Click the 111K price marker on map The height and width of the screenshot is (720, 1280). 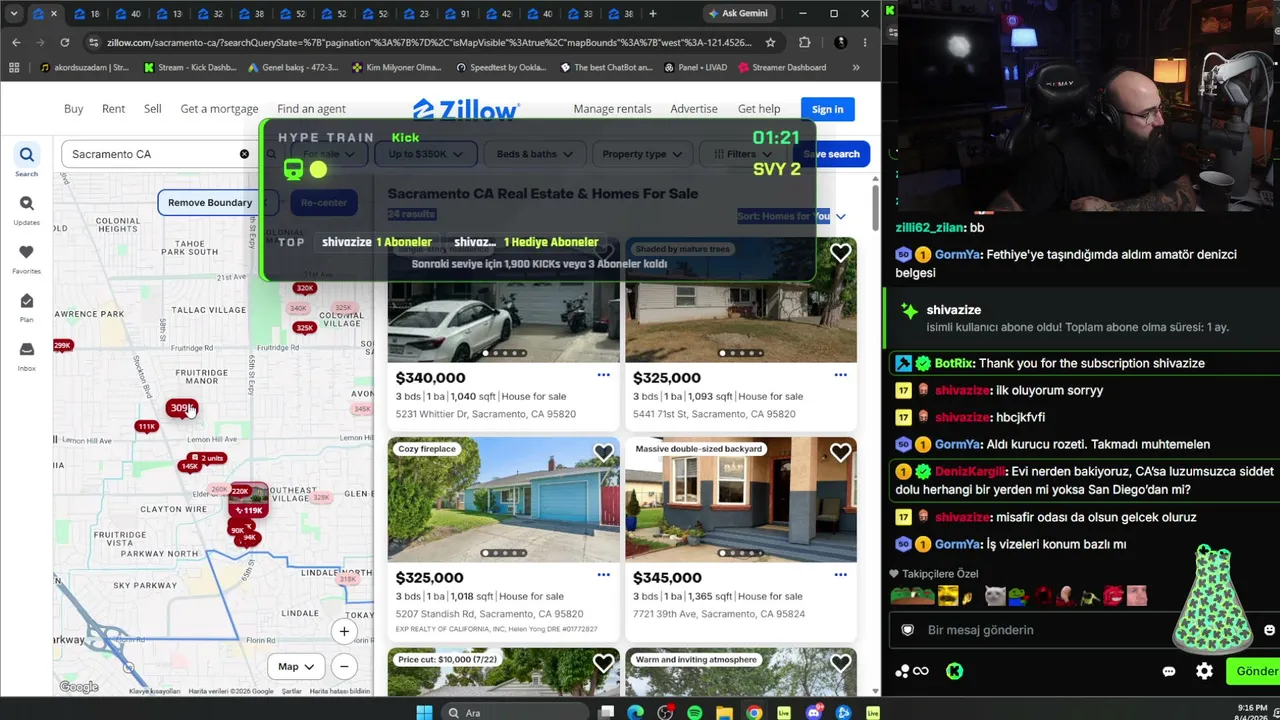146,427
